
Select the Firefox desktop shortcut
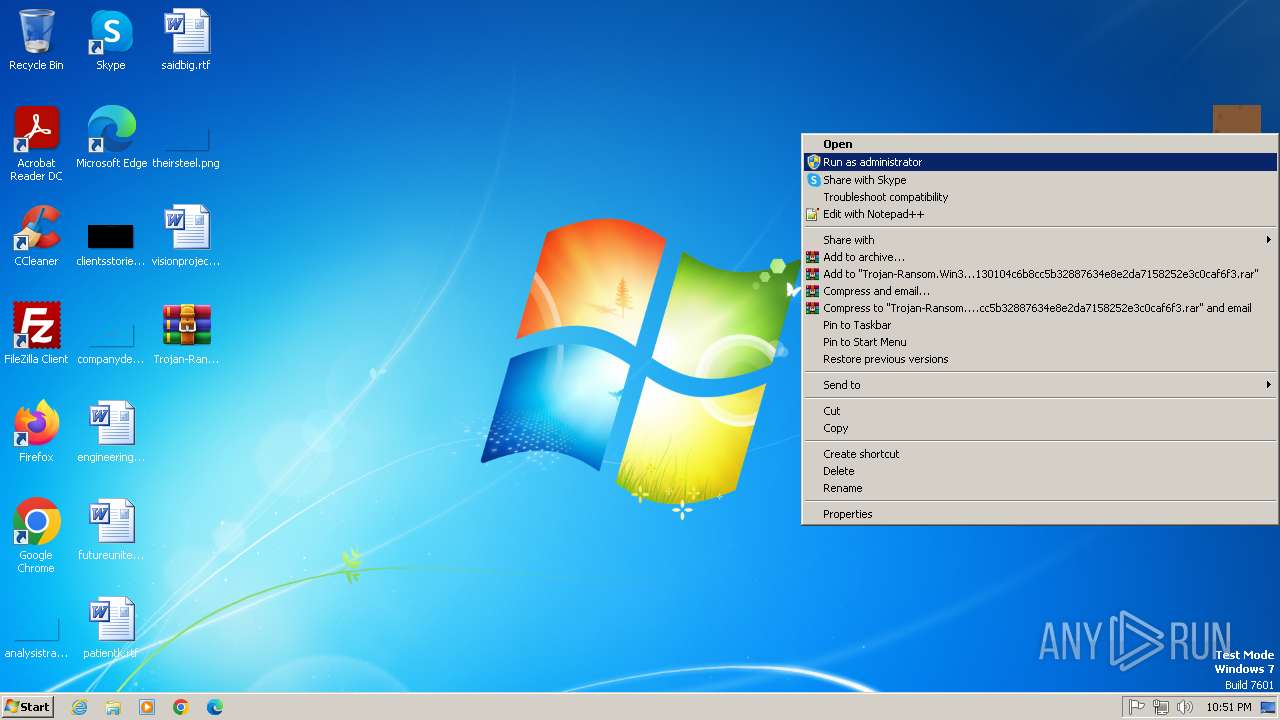click(x=36, y=432)
